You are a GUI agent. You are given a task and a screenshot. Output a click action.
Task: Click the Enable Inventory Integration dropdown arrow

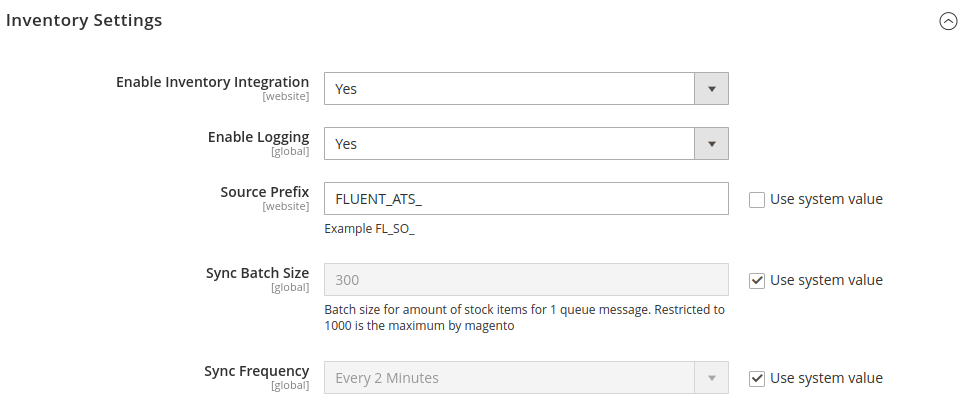[x=711, y=89]
